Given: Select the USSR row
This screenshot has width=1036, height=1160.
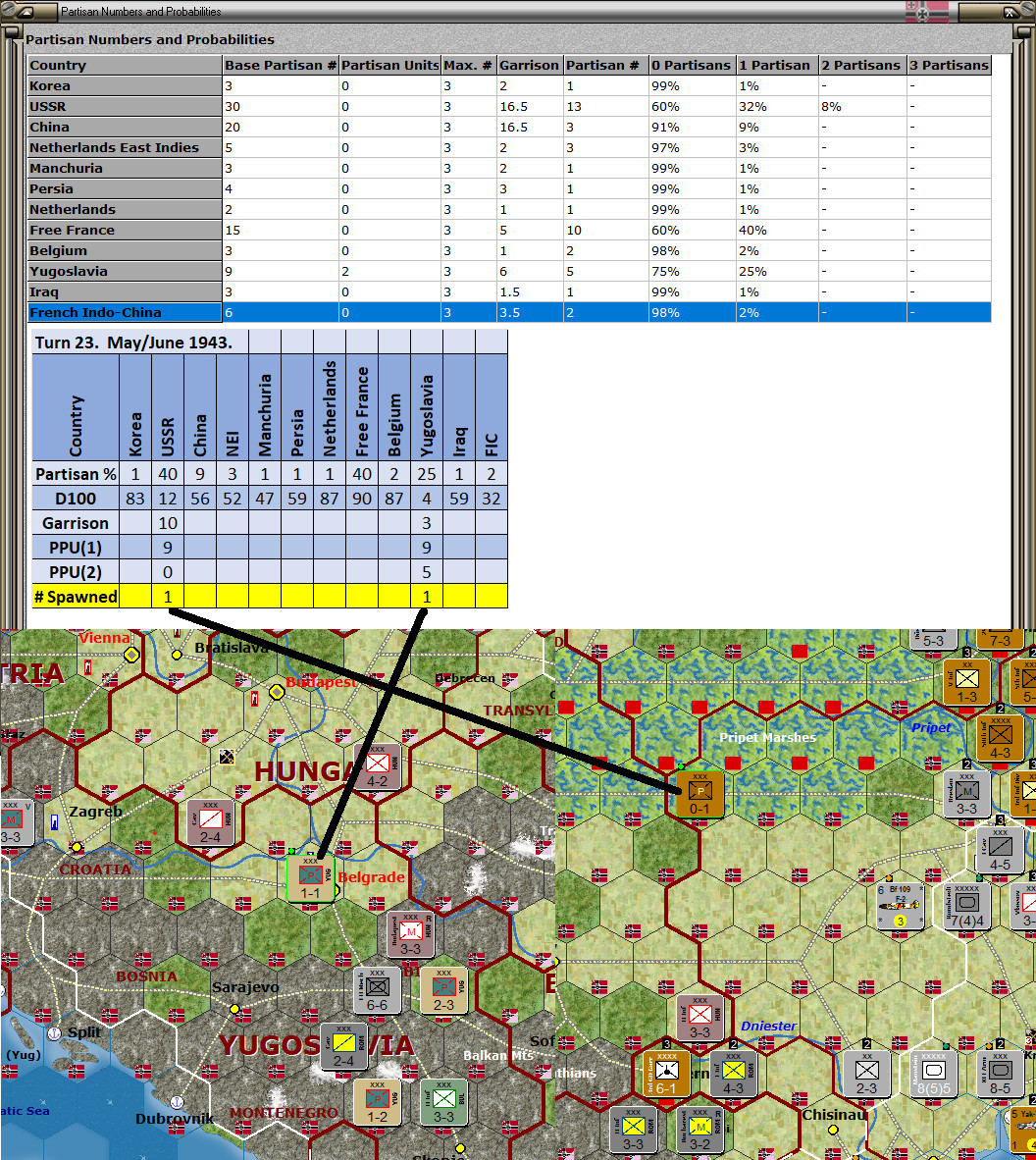Looking at the screenshot, I should (509, 107).
